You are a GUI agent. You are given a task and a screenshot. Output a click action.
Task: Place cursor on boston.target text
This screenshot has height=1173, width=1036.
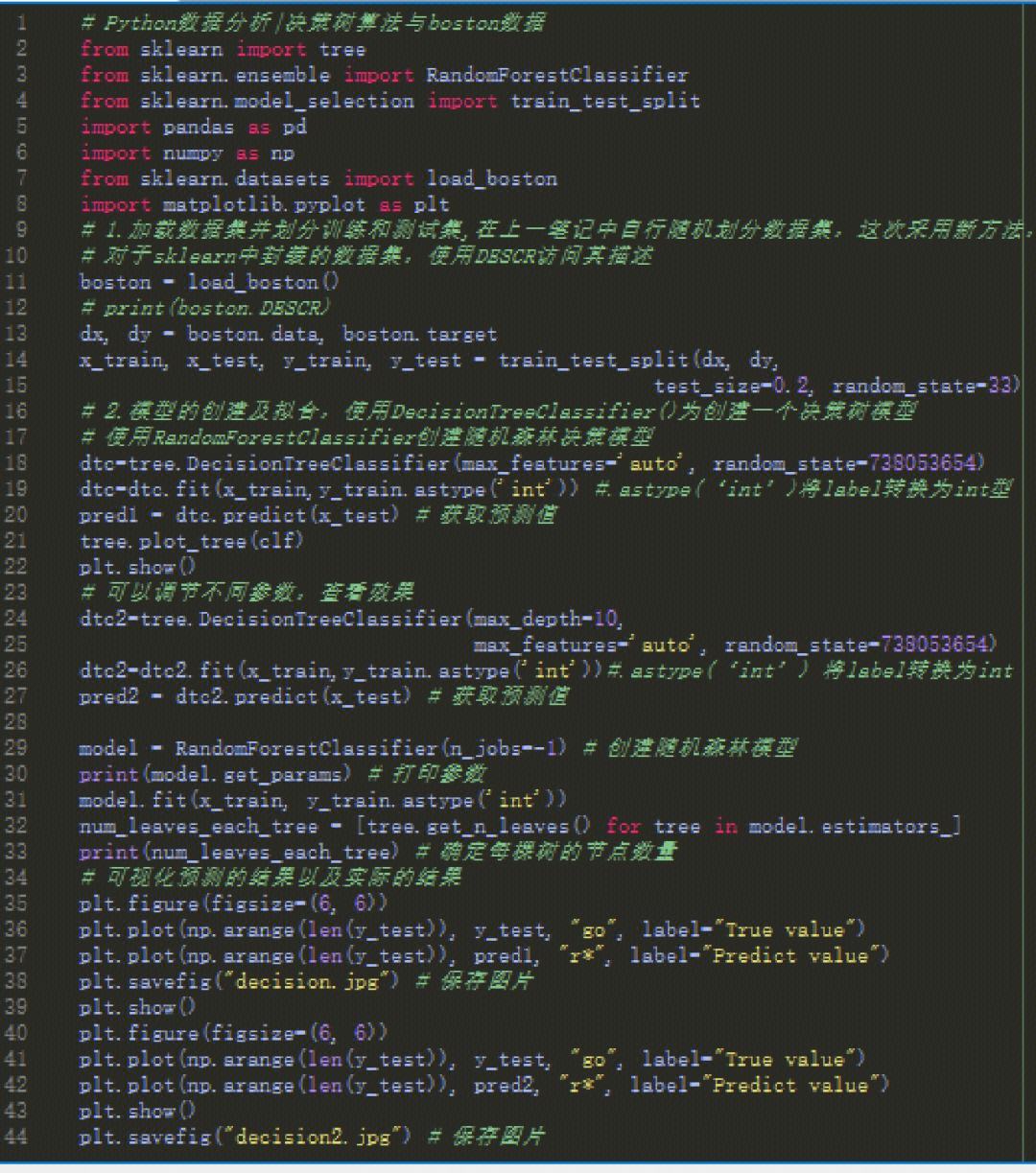[419, 334]
